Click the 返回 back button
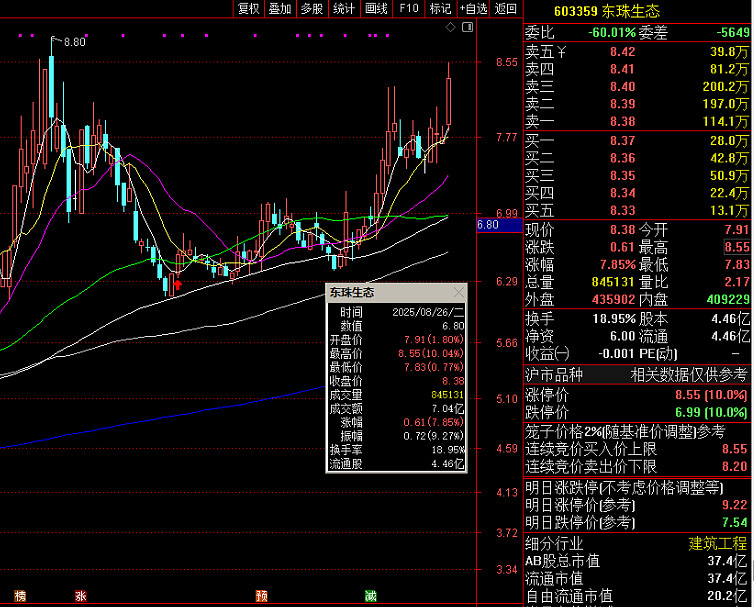This screenshot has height=607, width=754. [506, 9]
